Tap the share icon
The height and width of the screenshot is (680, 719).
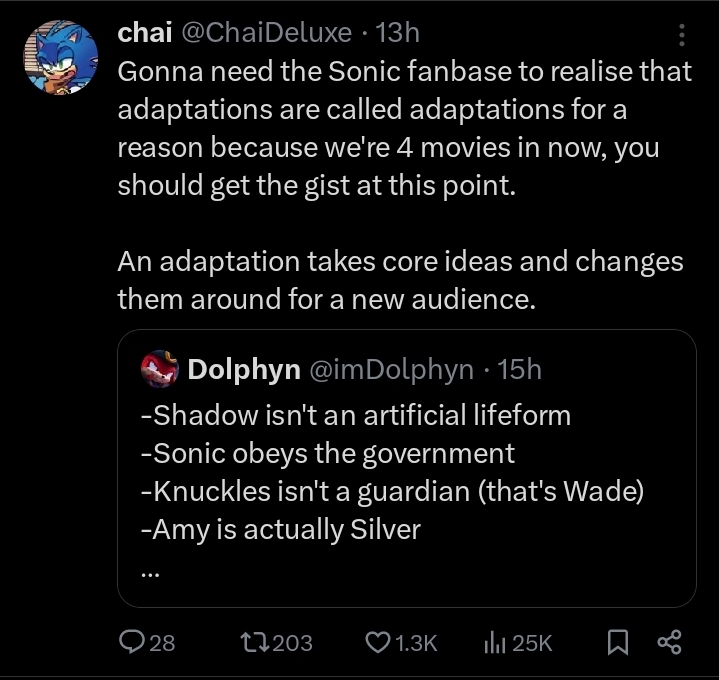coord(669,643)
